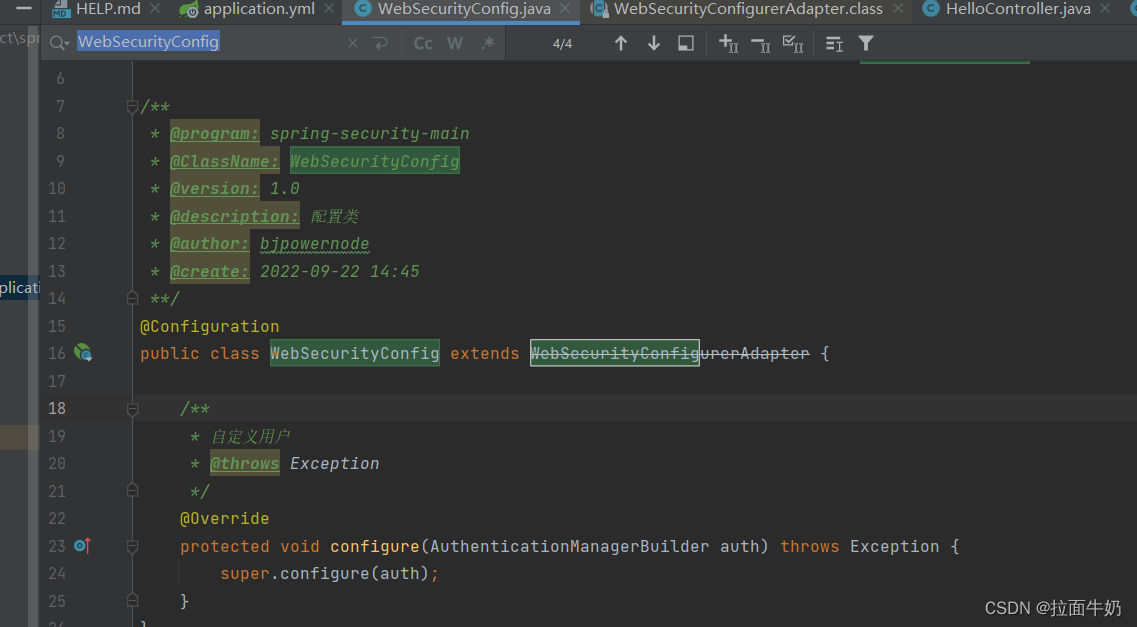The height and width of the screenshot is (627, 1137).
Task: Open search history dropdown magnifier
Action: pyautogui.click(x=59, y=43)
